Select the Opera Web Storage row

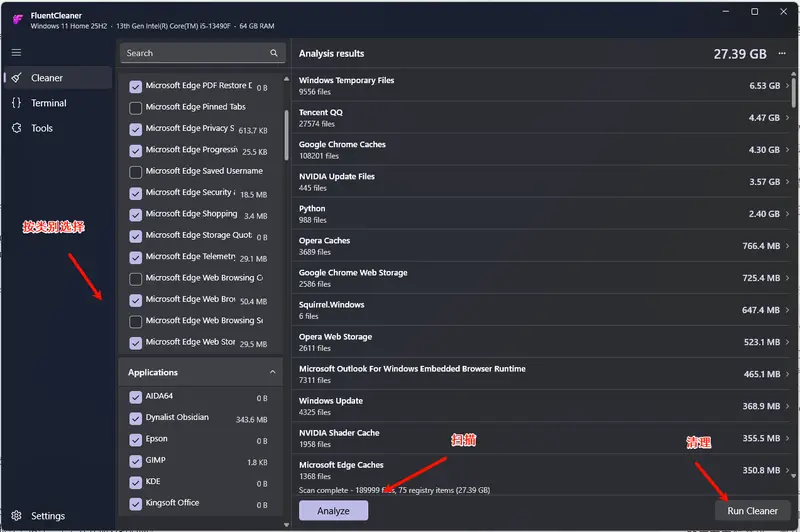coord(543,342)
